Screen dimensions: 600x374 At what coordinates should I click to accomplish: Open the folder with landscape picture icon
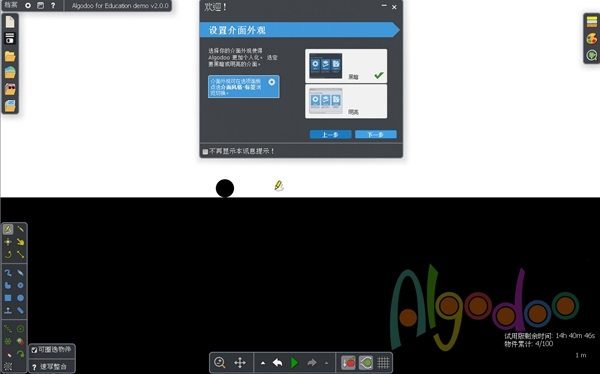tap(10, 72)
